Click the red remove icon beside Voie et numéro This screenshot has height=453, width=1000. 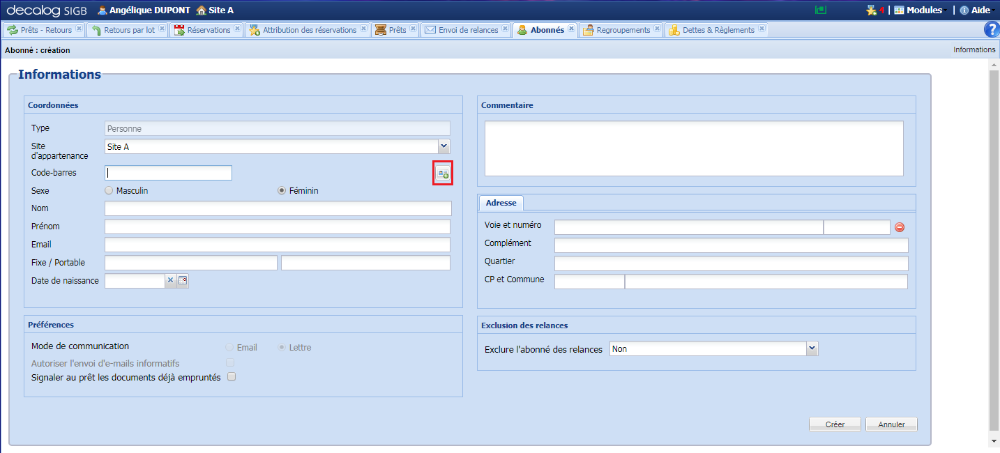(899, 227)
